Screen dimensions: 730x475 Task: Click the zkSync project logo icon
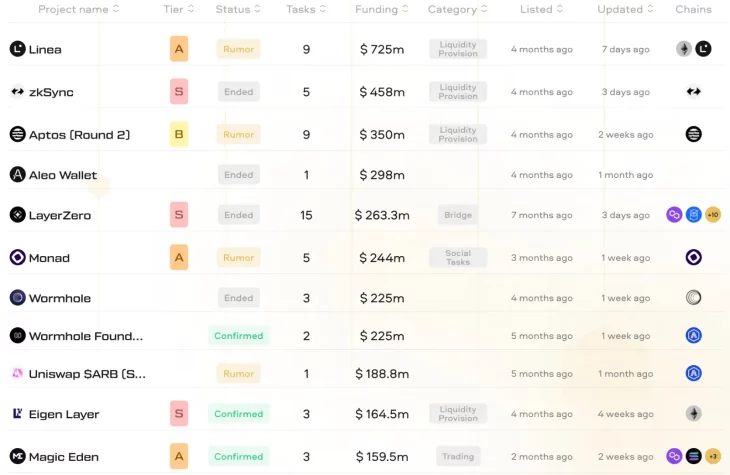[x=17, y=92]
